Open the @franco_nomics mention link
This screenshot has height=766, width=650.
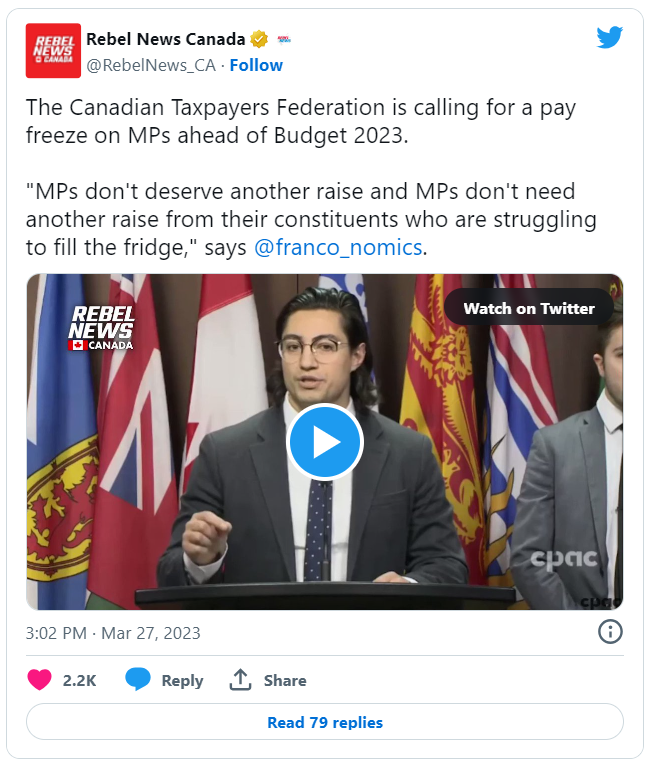[338, 248]
